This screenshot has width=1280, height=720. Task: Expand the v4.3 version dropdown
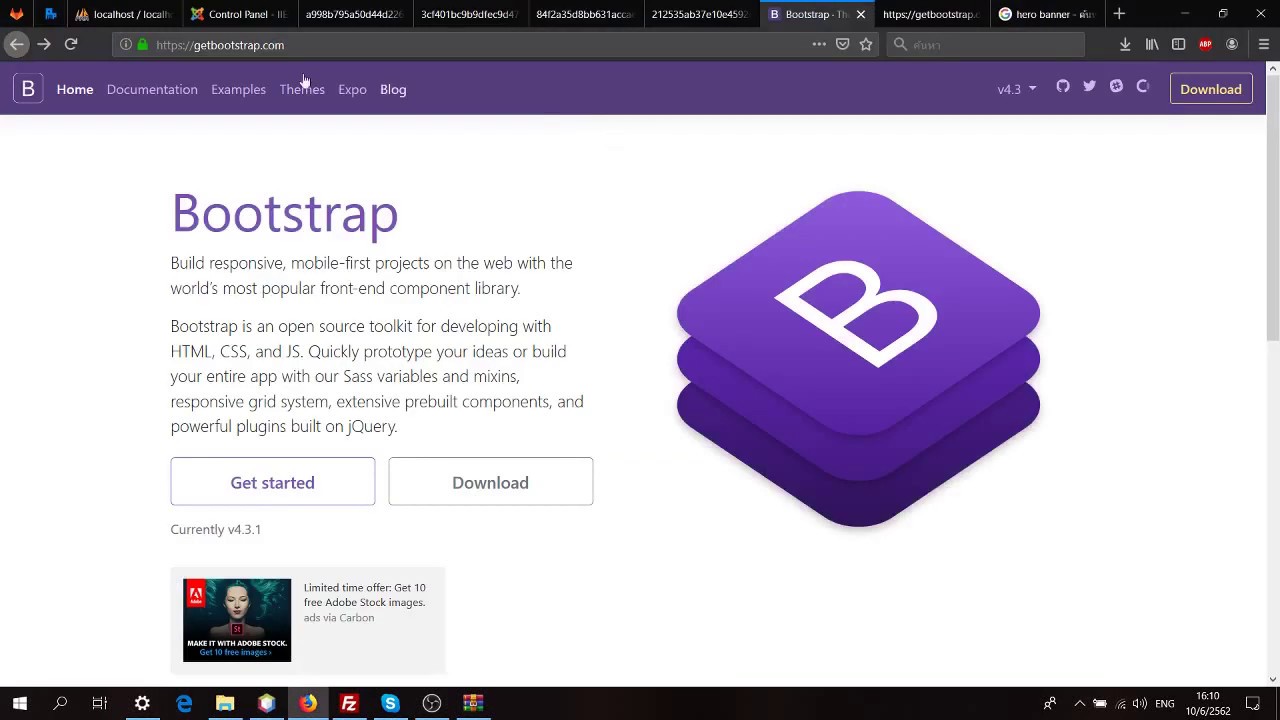coord(1017,89)
